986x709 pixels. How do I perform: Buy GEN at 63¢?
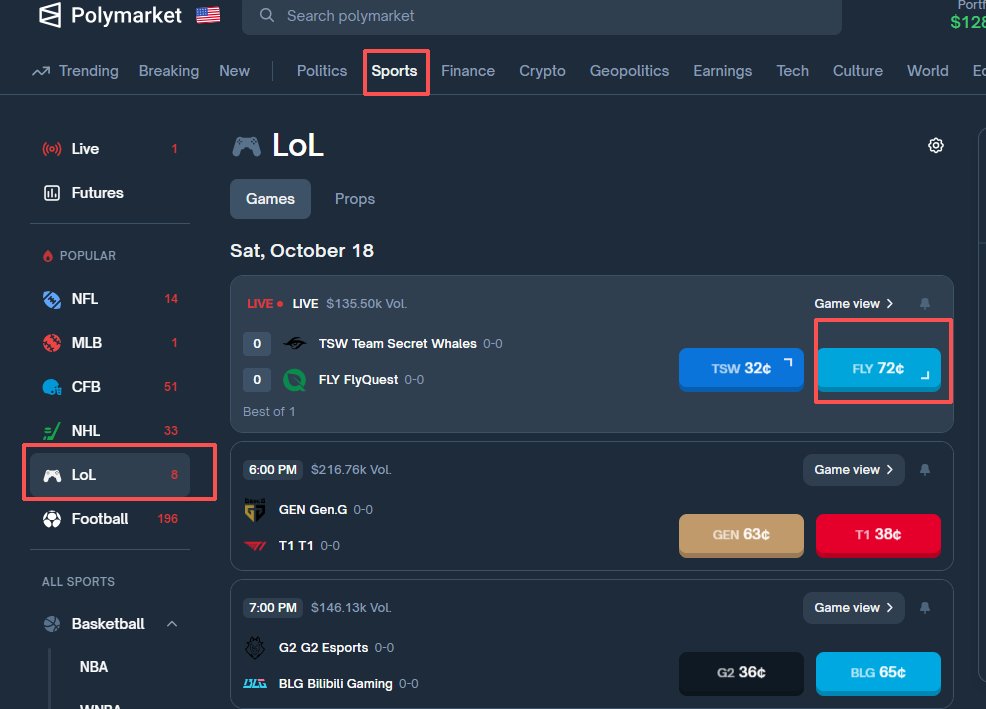click(741, 535)
